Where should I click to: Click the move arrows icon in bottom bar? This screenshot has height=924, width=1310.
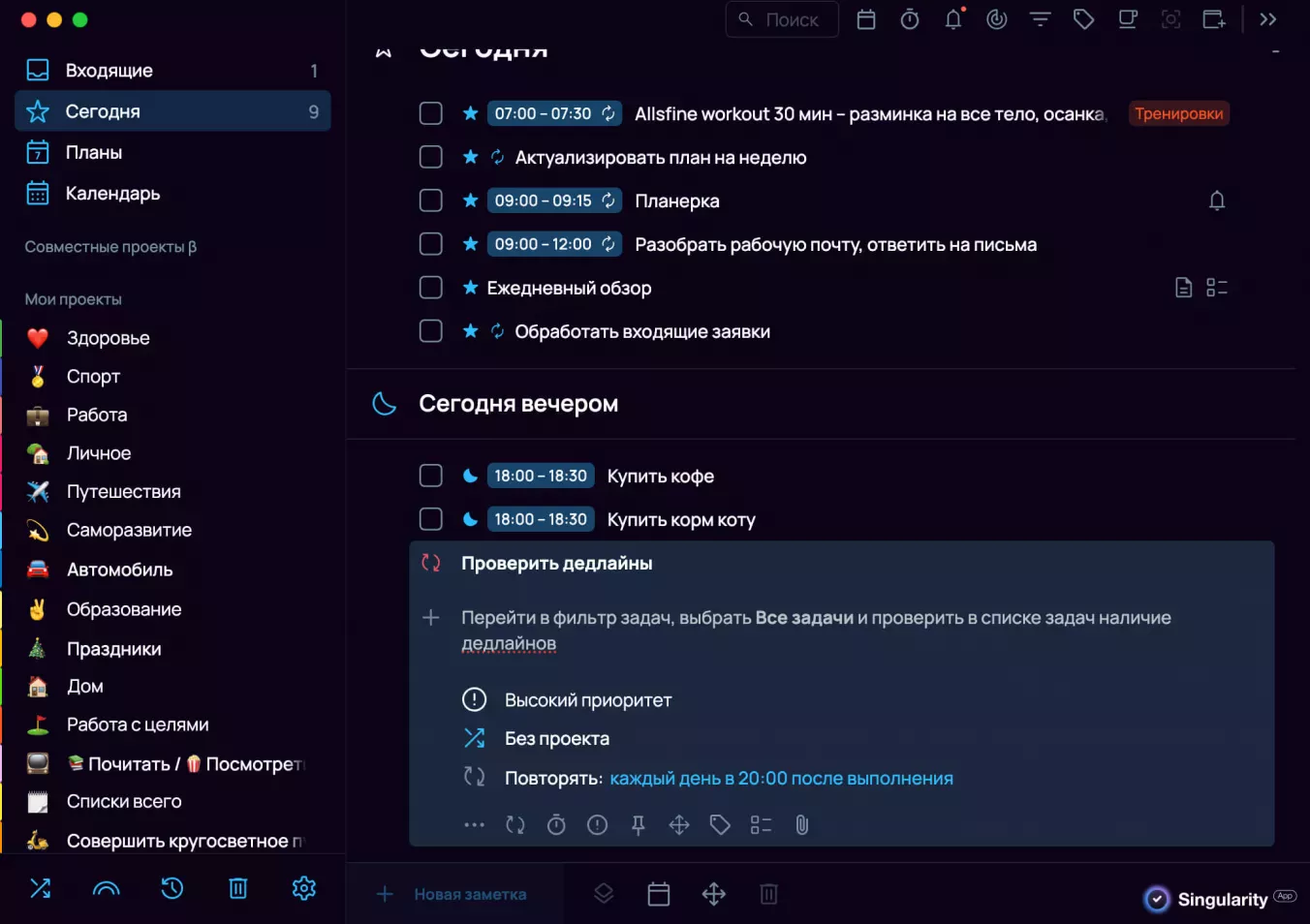point(714,894)
